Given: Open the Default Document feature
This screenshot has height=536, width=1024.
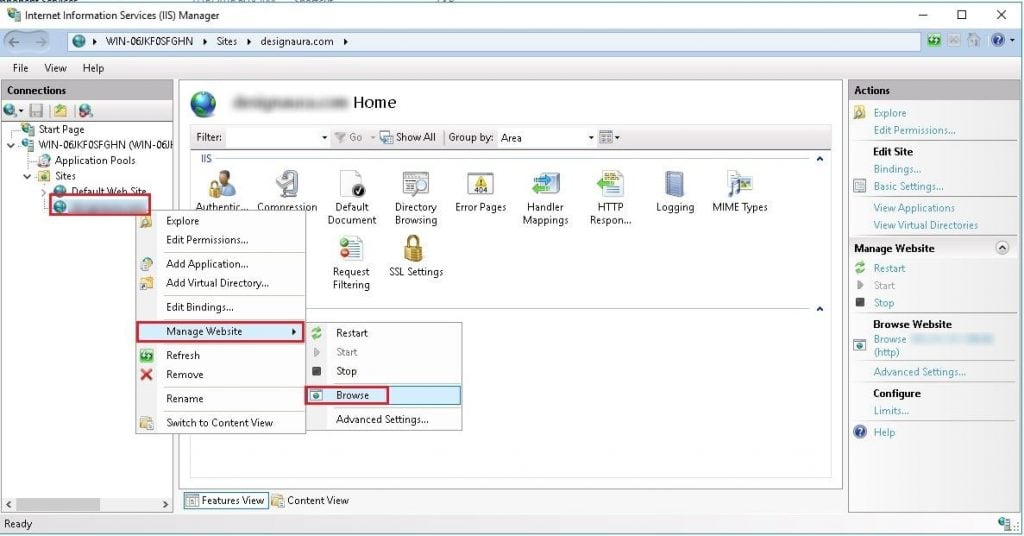Looking at the screenshot, I should (351, 198).
